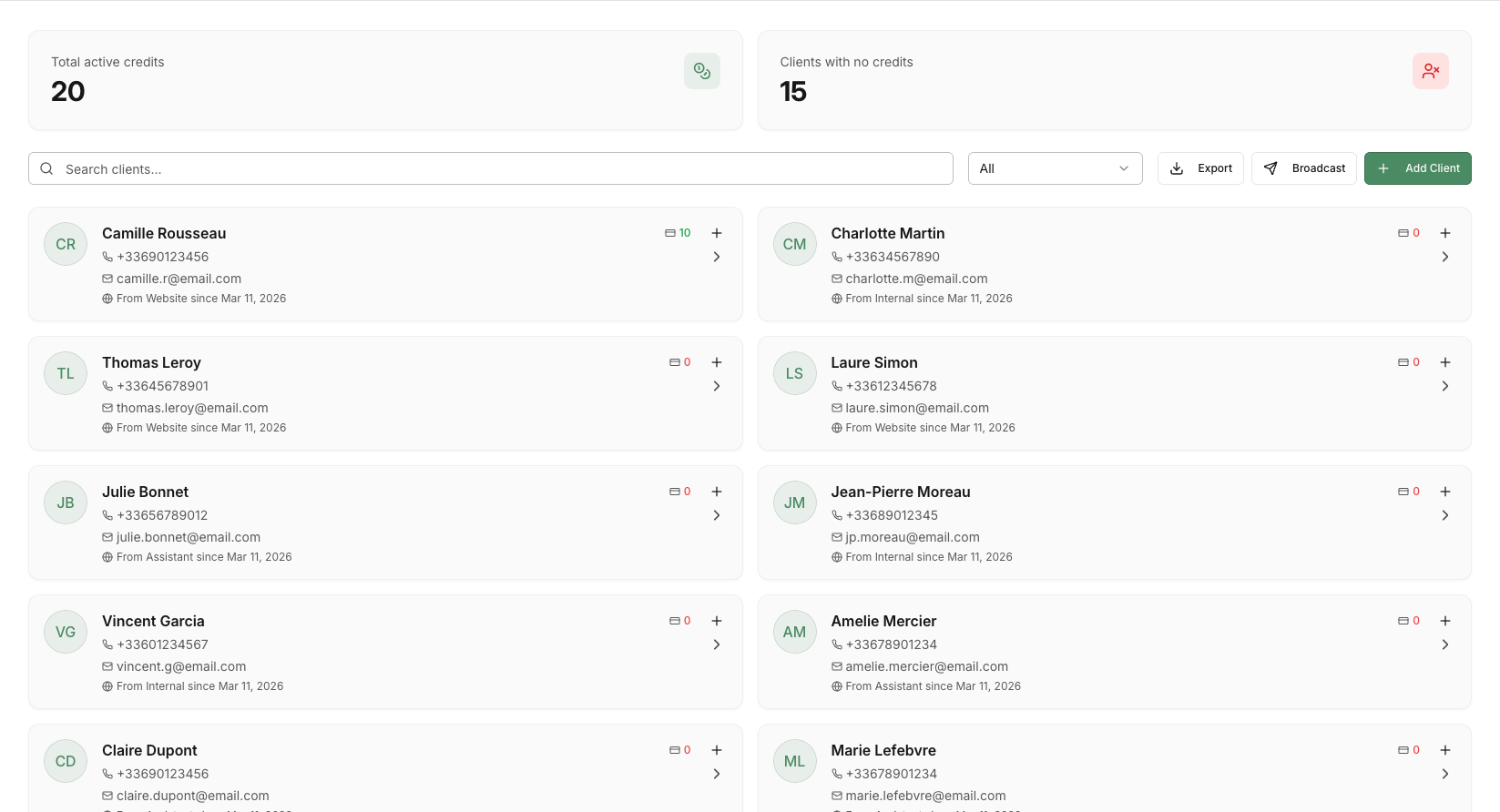Expand Laure Simon details with chevron
This screenshot has height=812, width=1500.
[x=1445, y=386]
